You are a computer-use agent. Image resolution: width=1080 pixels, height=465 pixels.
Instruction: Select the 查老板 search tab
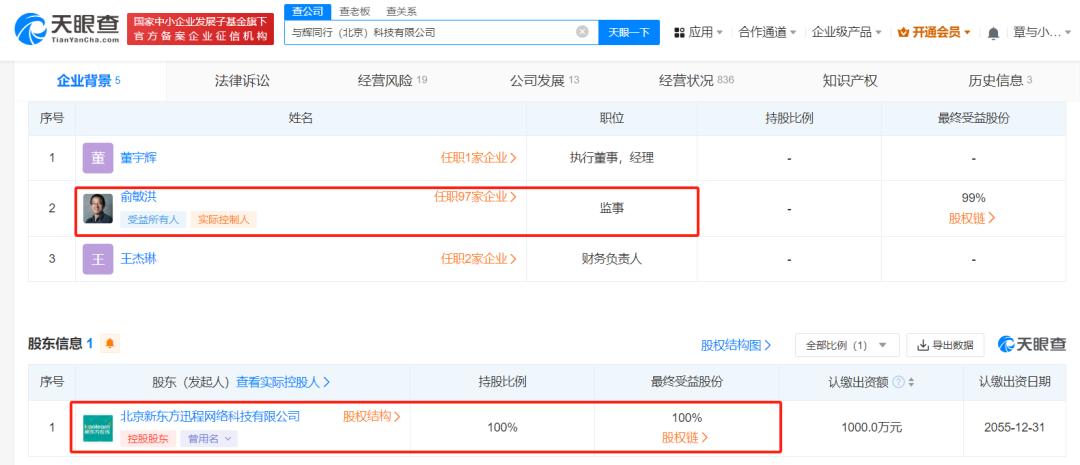(x=355, y=12)
